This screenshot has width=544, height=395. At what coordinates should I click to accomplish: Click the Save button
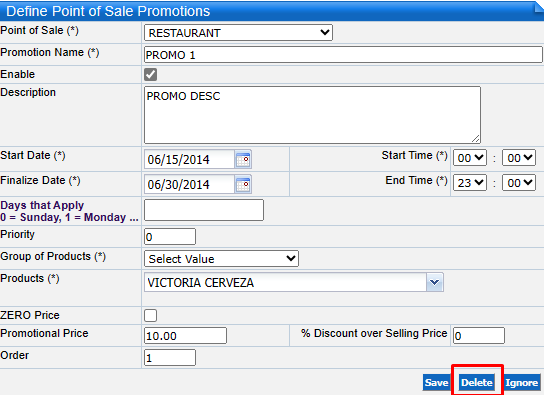436,383
